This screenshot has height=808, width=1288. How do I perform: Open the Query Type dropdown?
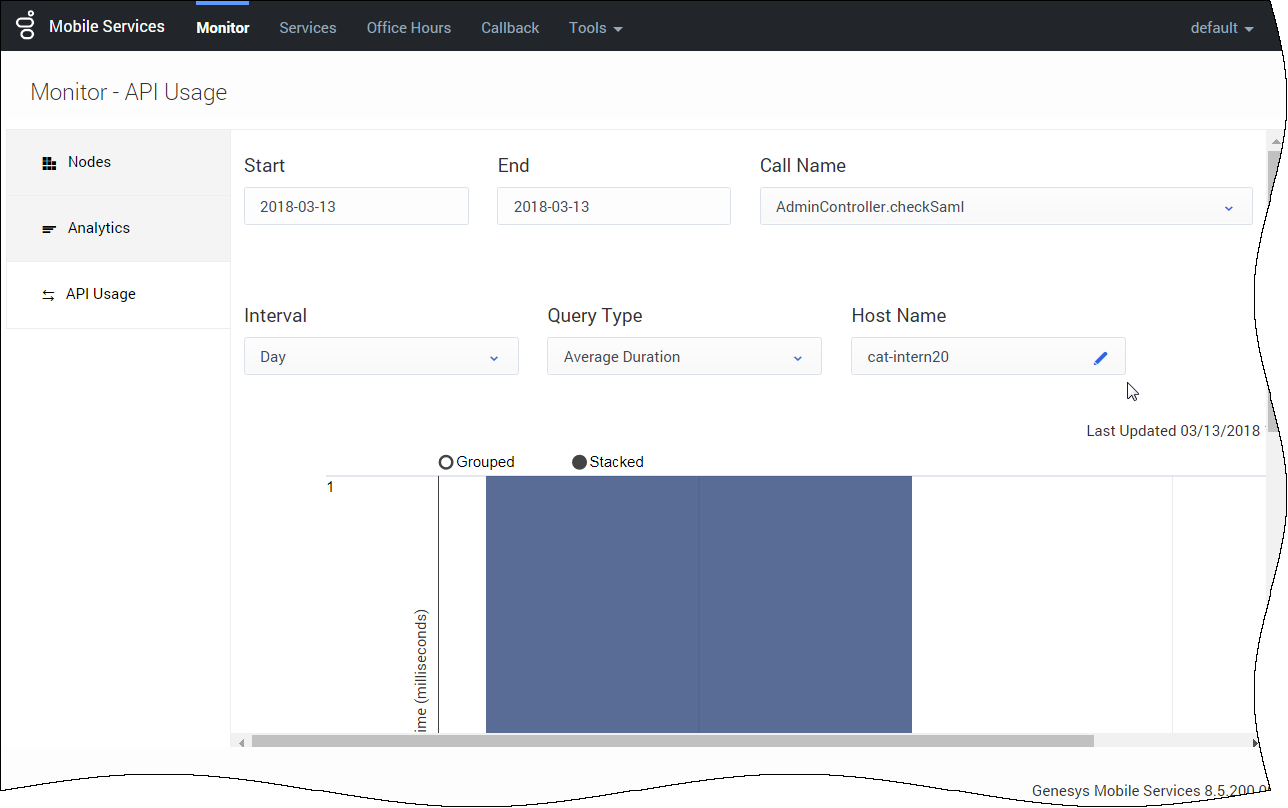[x=683, y=357]
